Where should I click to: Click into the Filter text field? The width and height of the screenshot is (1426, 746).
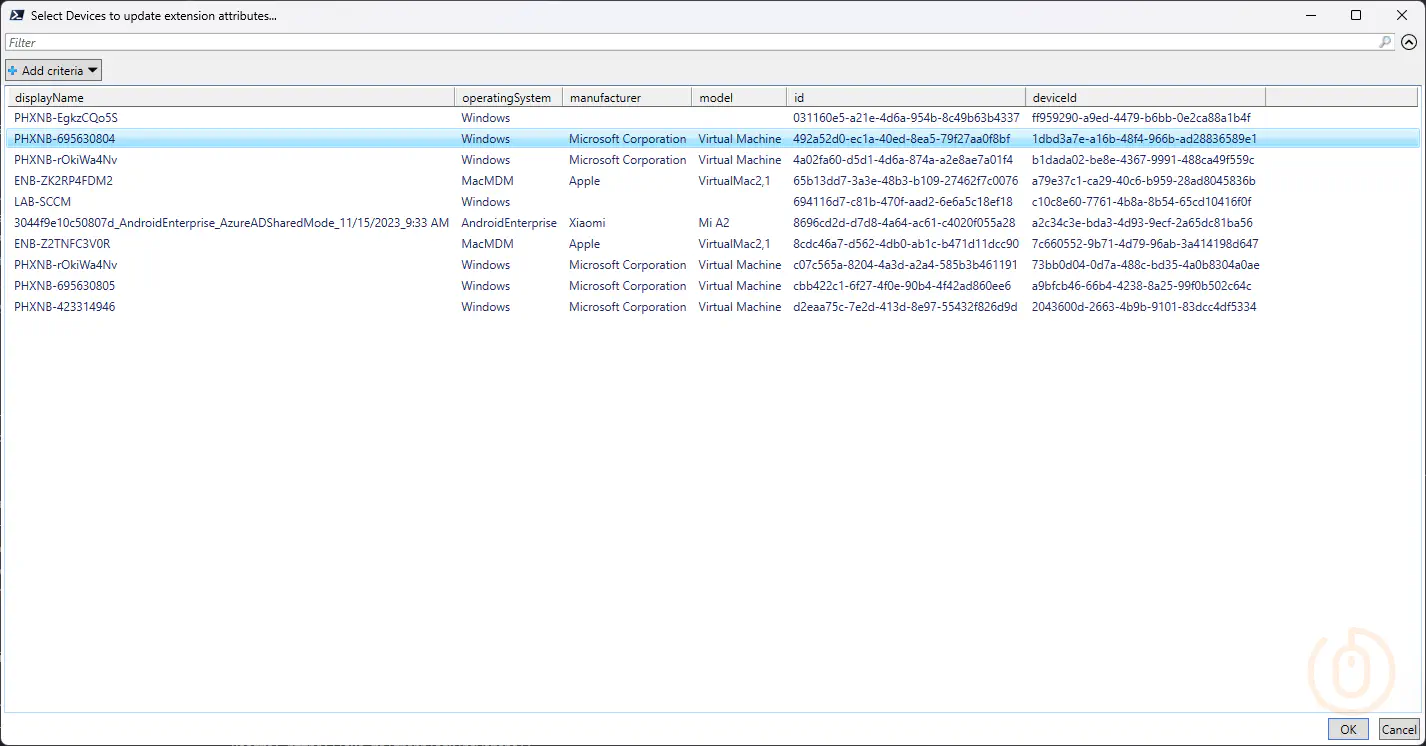[x=690, y=42]
